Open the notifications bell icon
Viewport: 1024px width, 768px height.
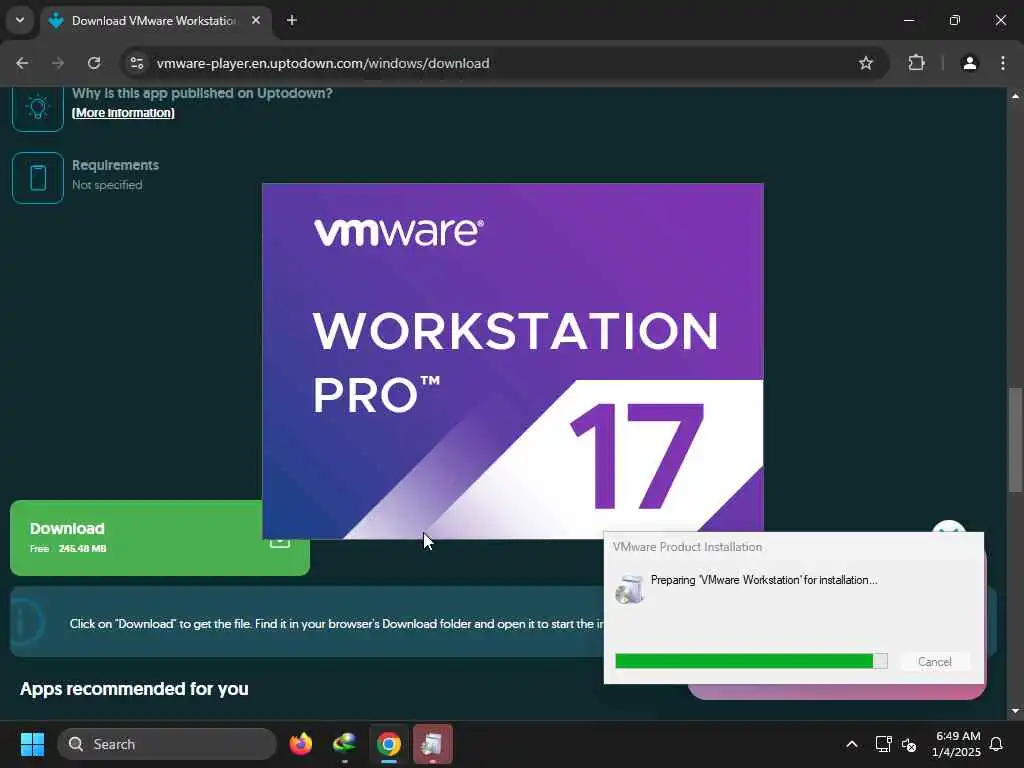point(996,744)
